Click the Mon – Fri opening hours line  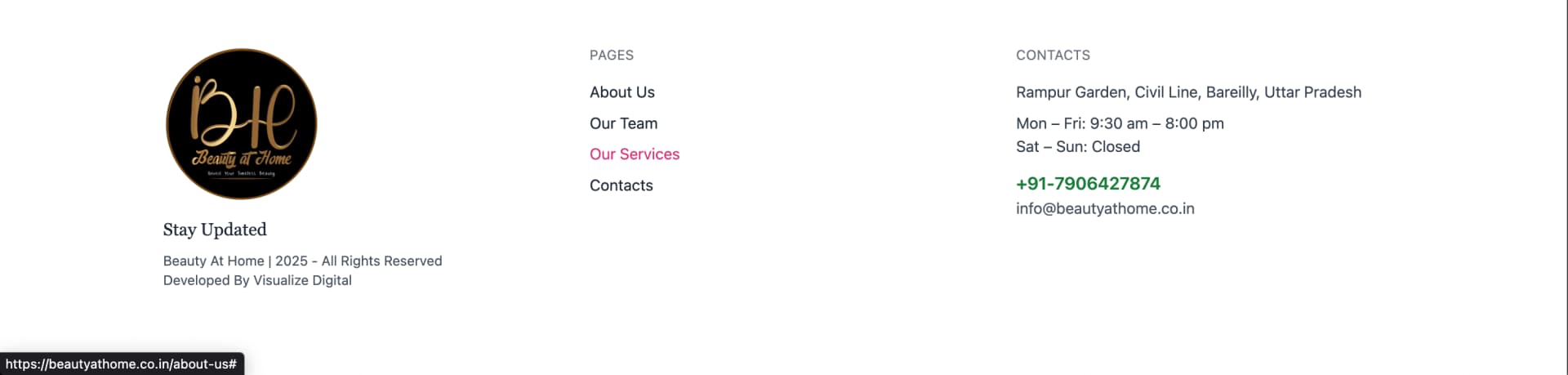point(1120,123)
